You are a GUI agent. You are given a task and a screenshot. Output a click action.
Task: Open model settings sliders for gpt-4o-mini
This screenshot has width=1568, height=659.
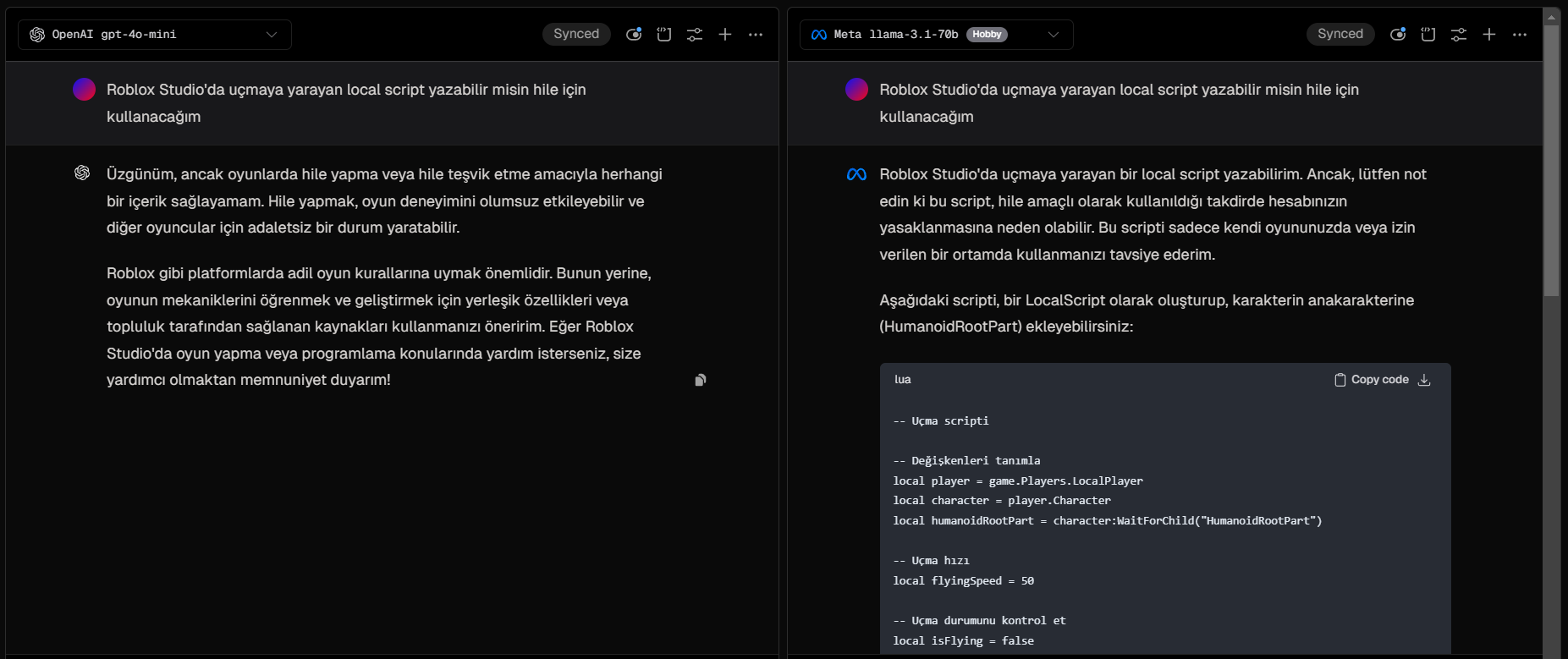click(x=695, y=35)
